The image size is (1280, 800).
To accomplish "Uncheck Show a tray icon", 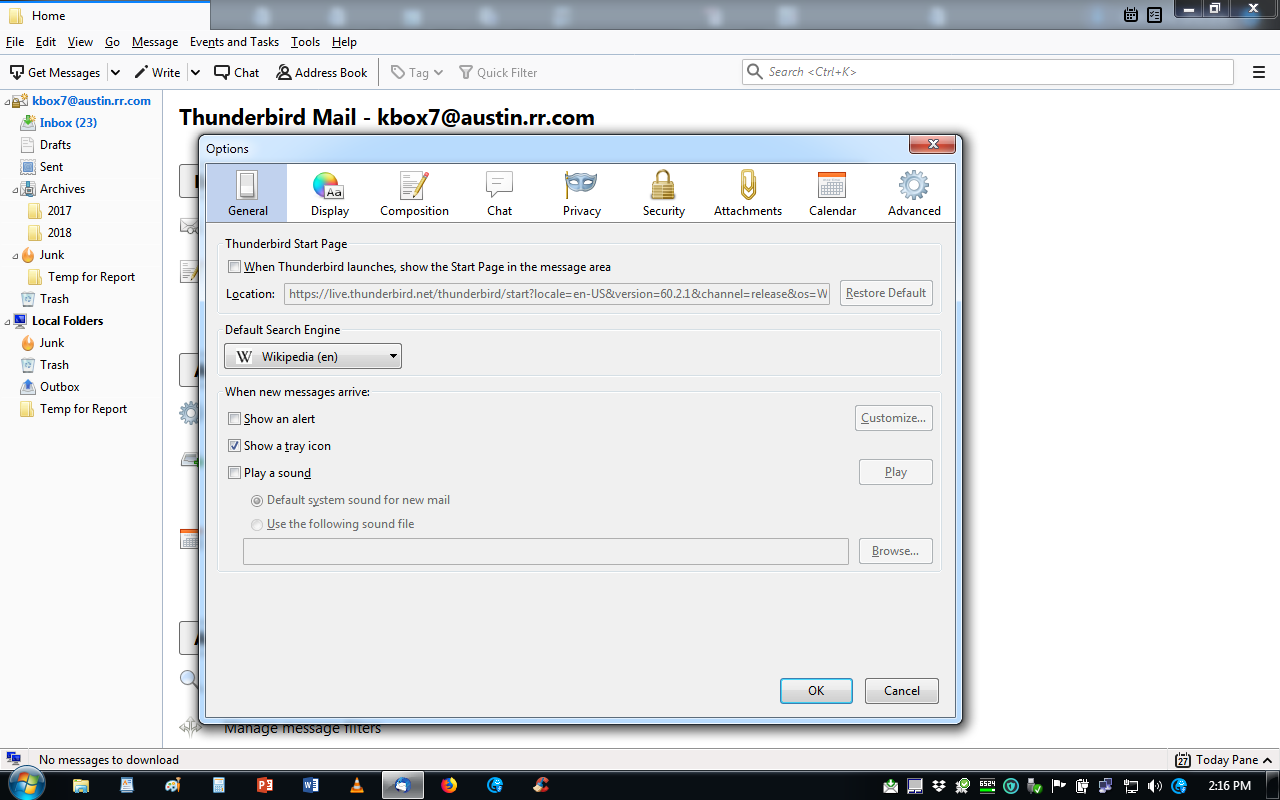I will [234, 446].
